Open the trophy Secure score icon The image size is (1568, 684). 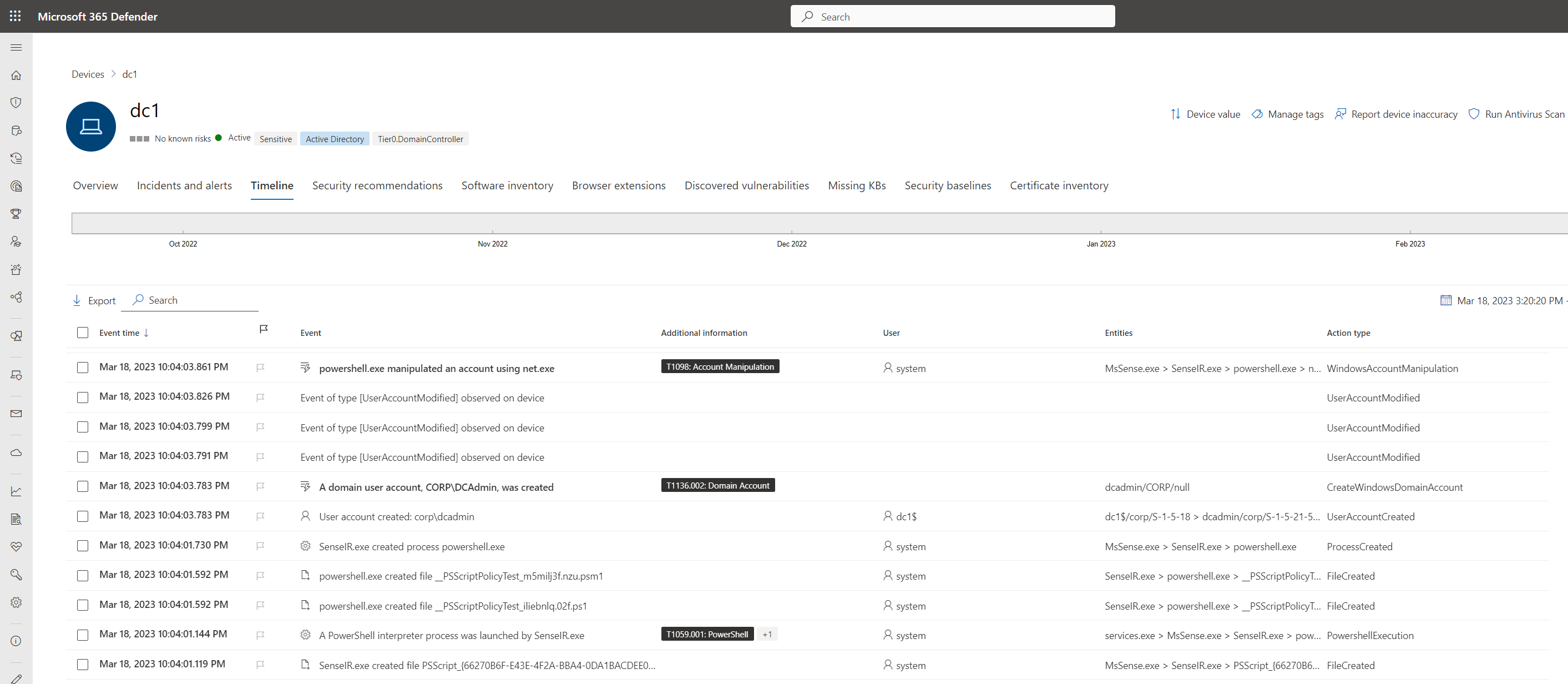(x=17, y=214)
